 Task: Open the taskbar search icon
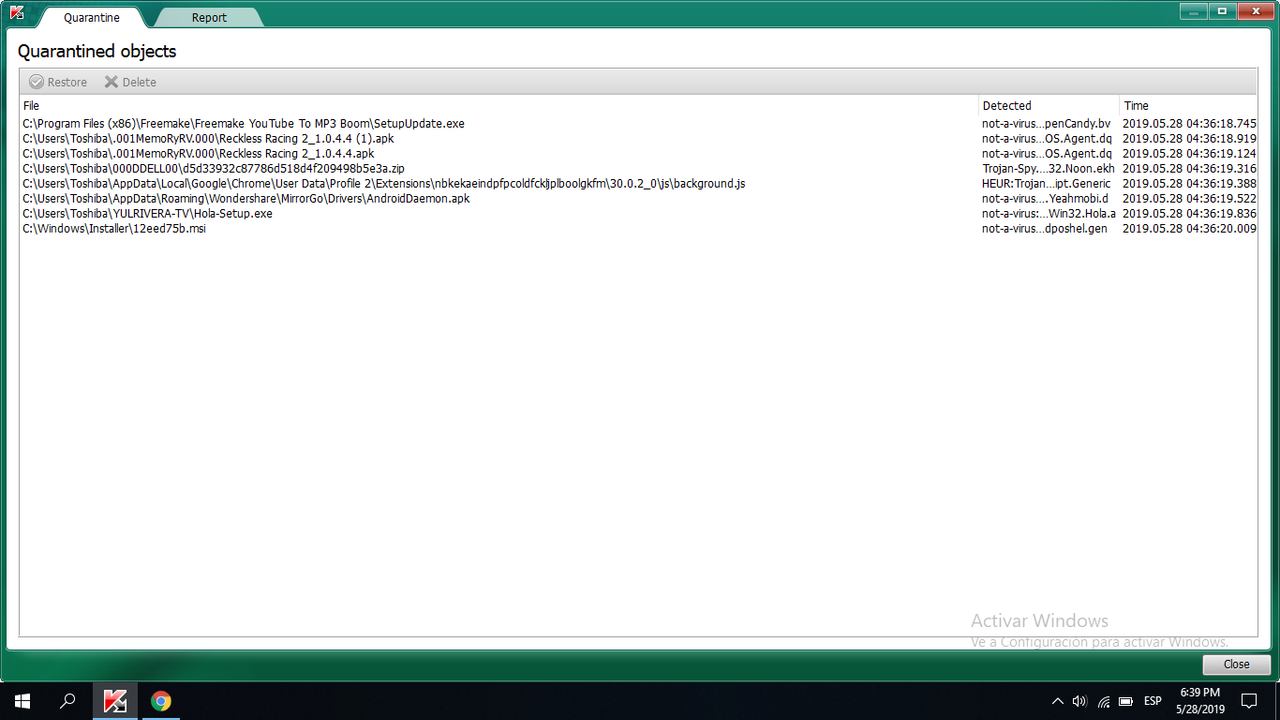click(68, 701)
